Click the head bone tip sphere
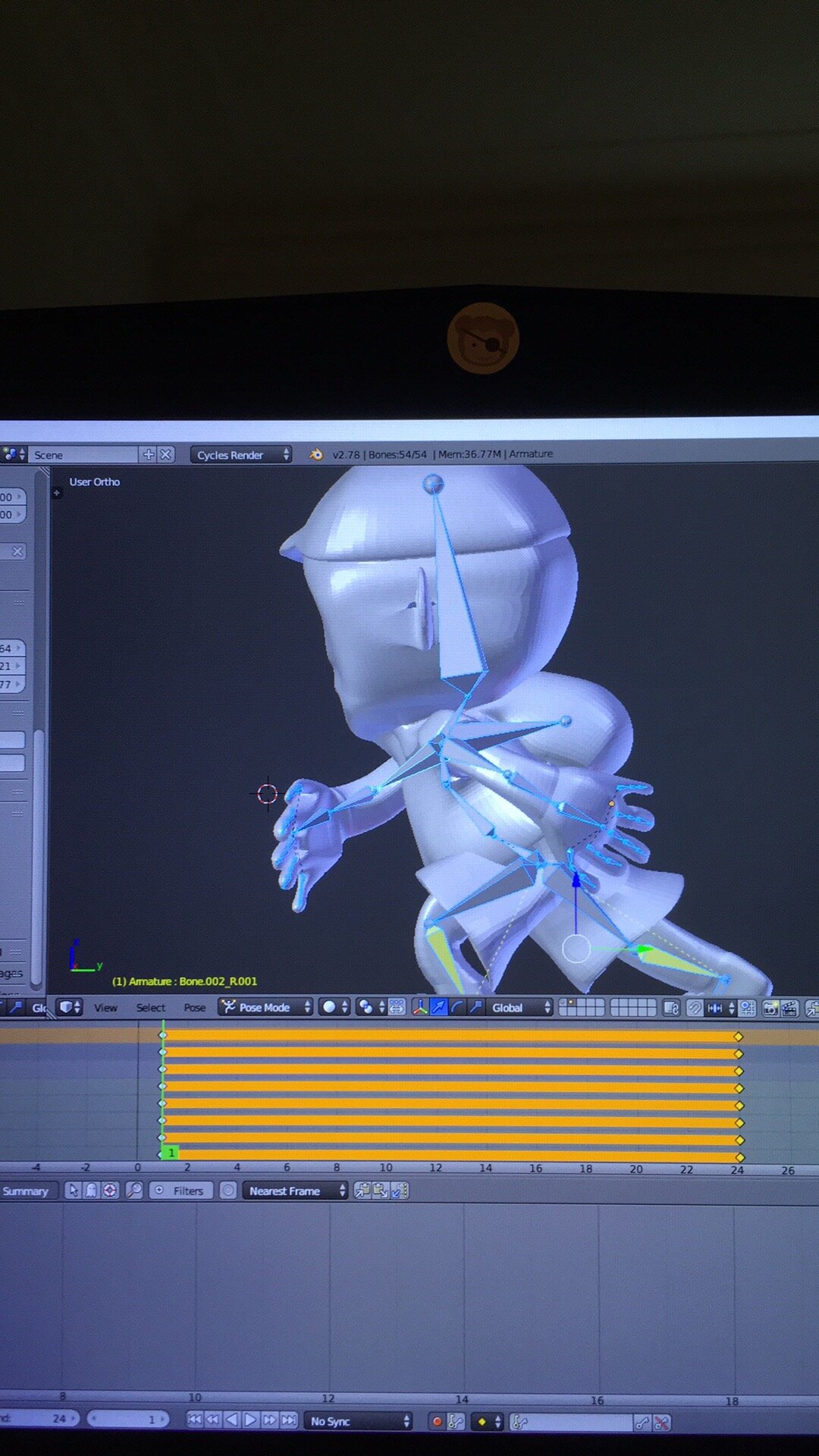Screen dimensions: 819x1456 (433, 484)
